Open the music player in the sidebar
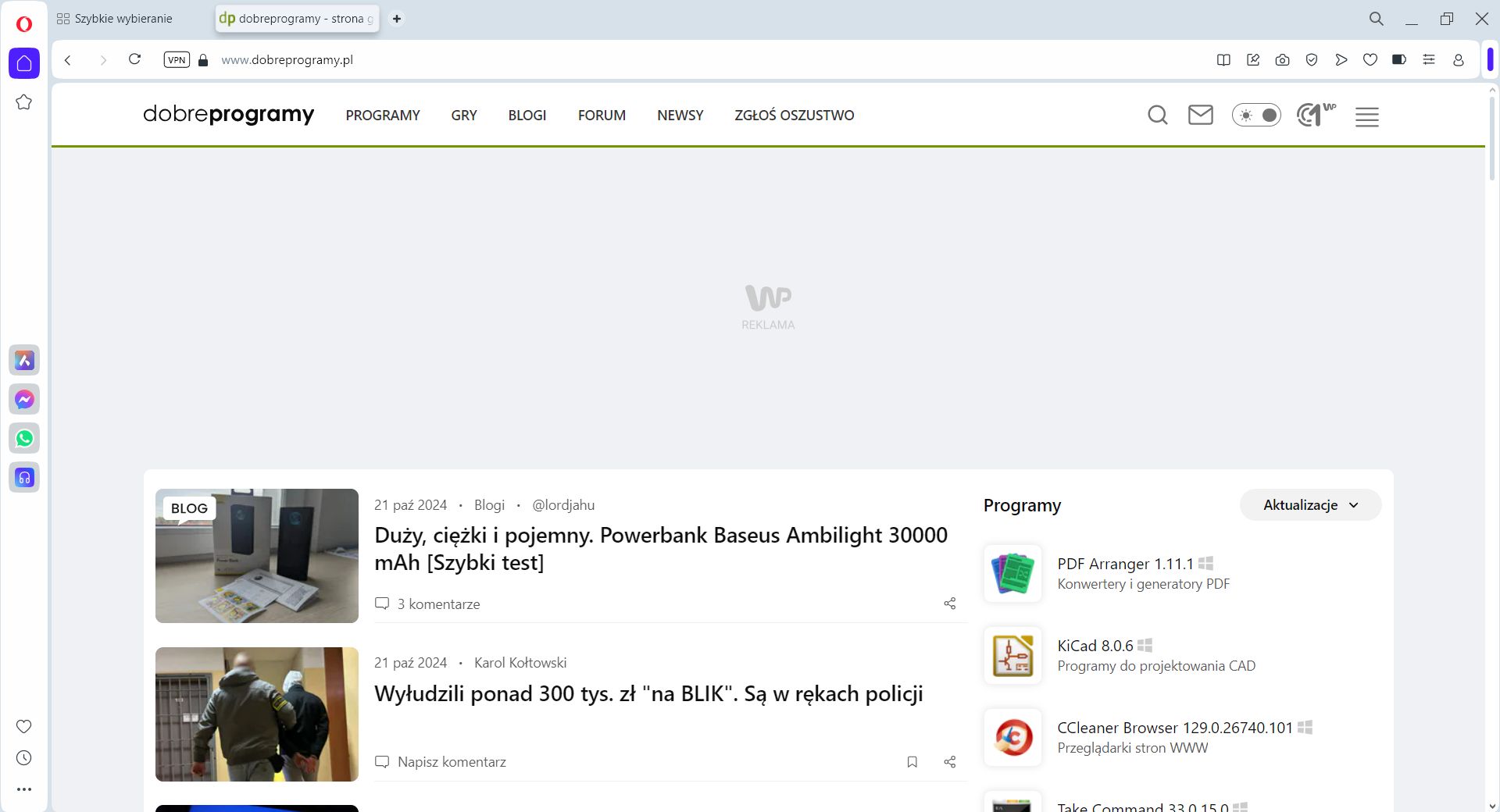1500x812 pixels. pyautogui.click(x=24, y=477)
